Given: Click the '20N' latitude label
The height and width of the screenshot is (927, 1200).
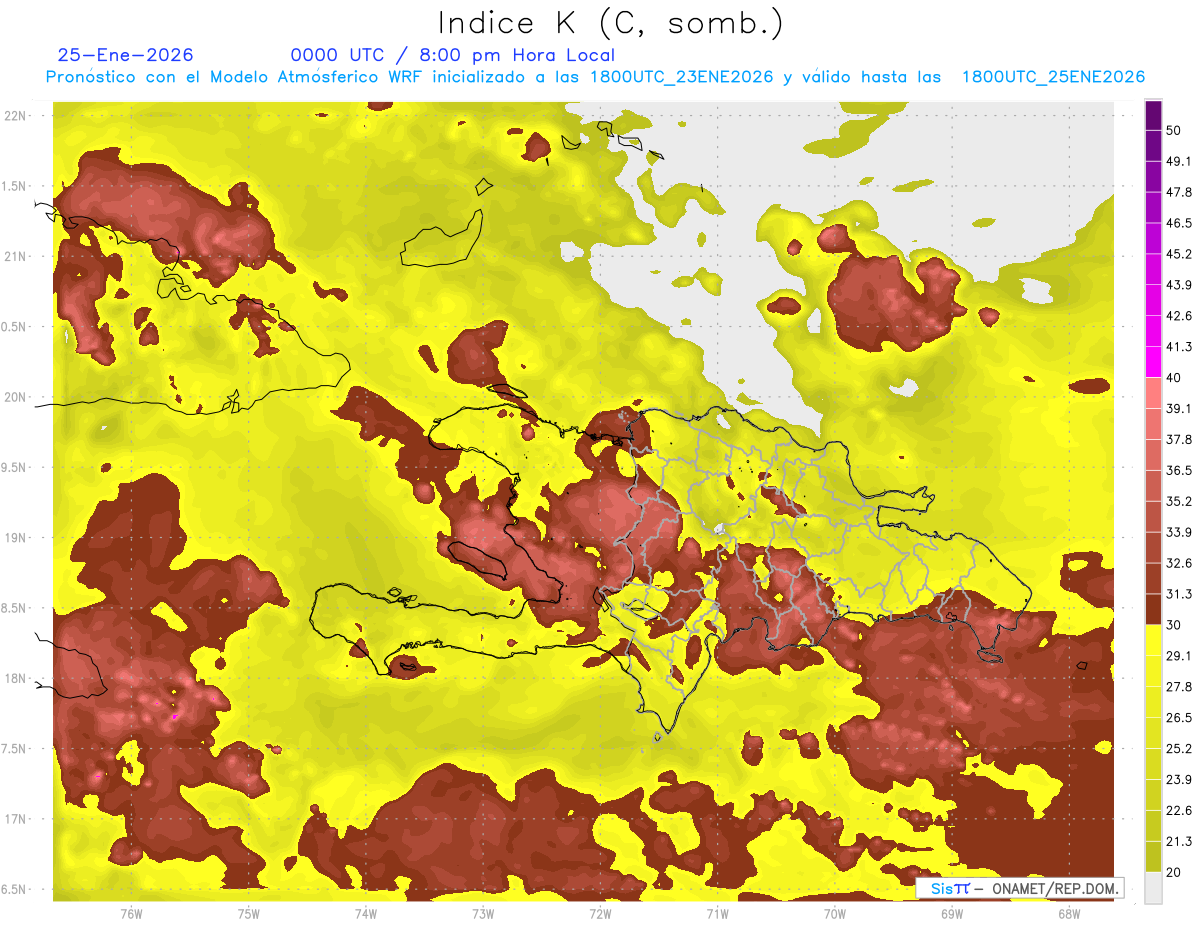Looking at the screenshot, I should pos(16,397).
